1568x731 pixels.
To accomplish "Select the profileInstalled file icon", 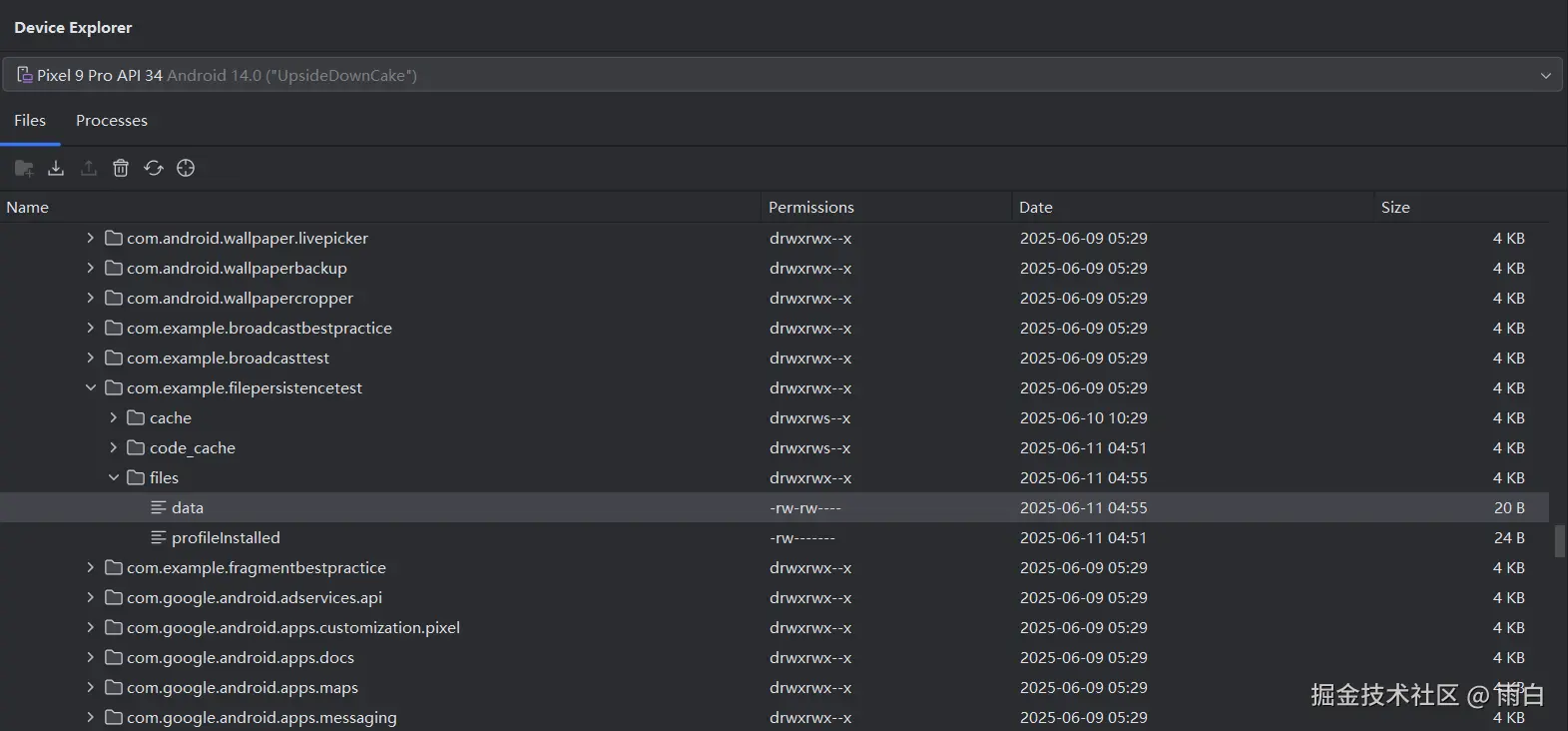I will (x=158, y=537).
